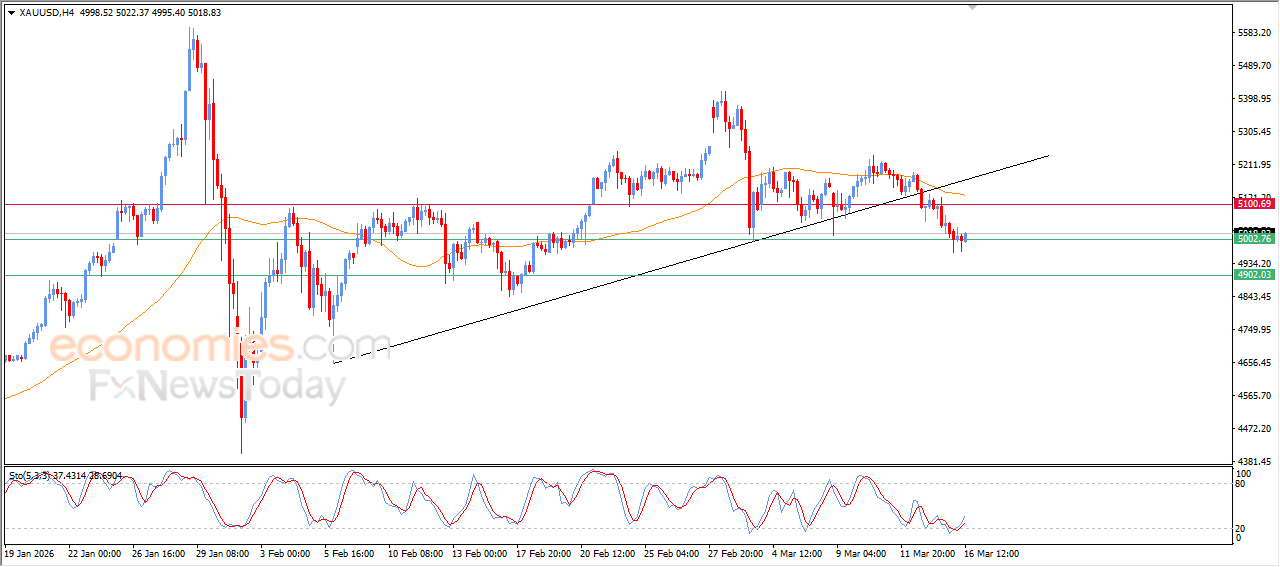Viewport: 1280px width, 567px height.
Task: Click the 26 Jan 16:00 date label
Action: point(157,552)
